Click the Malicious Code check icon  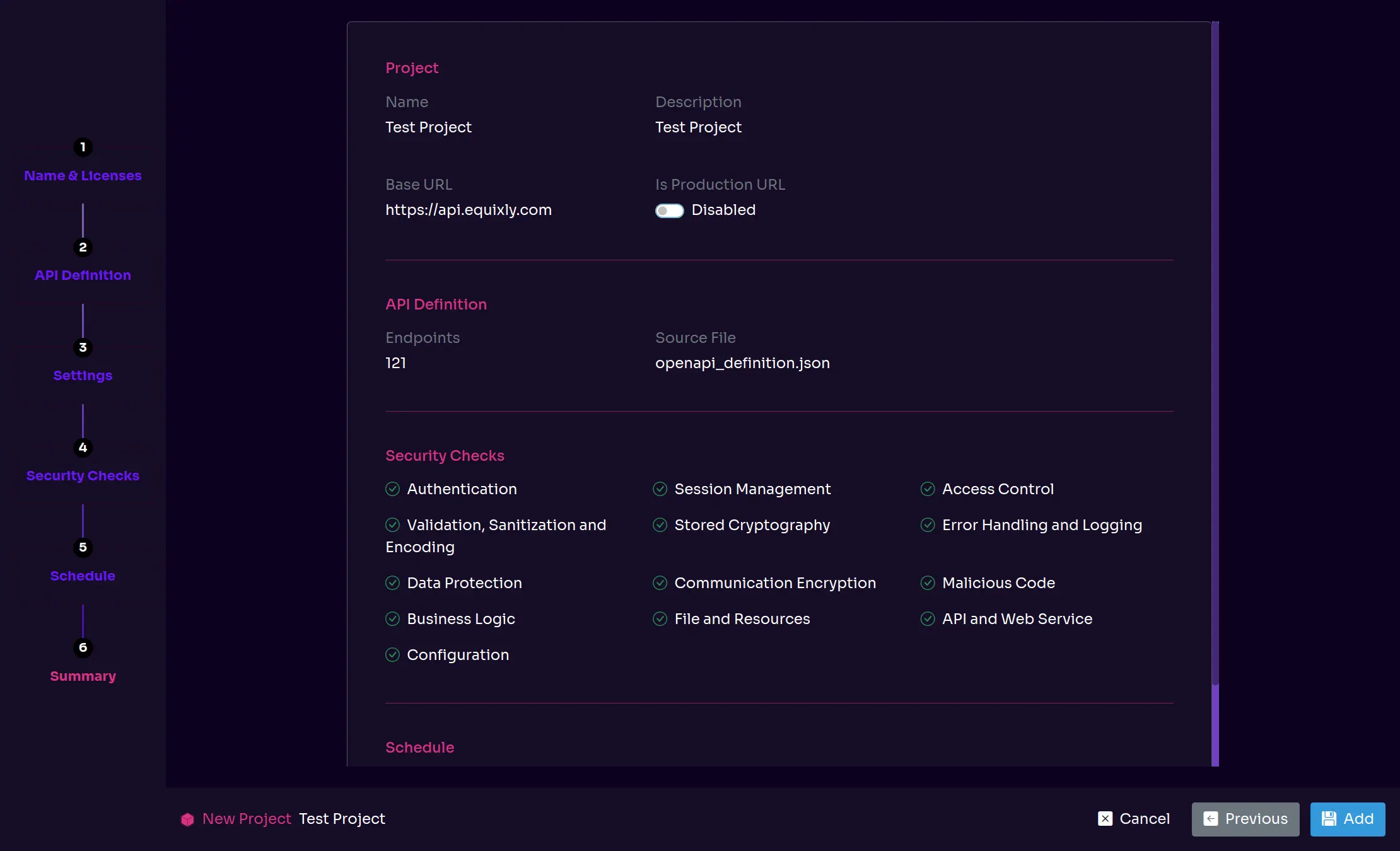[x=928, y=583]
